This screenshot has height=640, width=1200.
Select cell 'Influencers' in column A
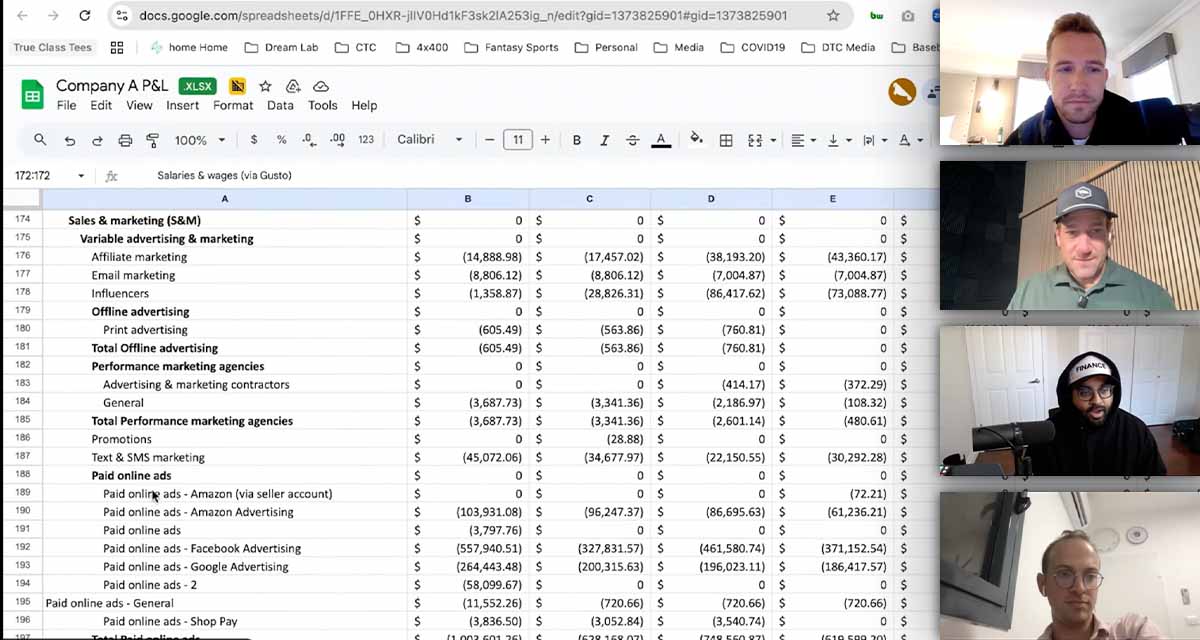[x=224, y=293]
